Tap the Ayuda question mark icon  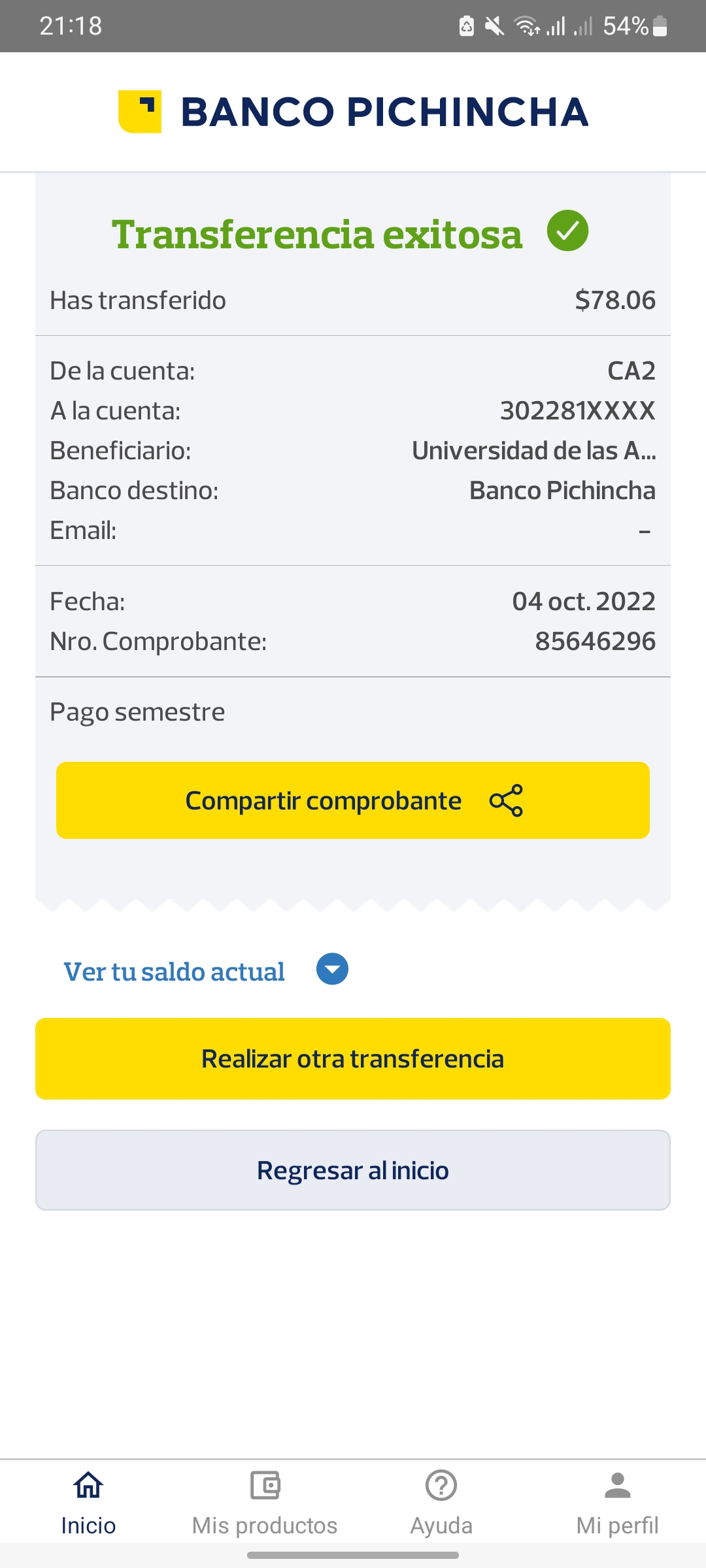[441, 1485]
